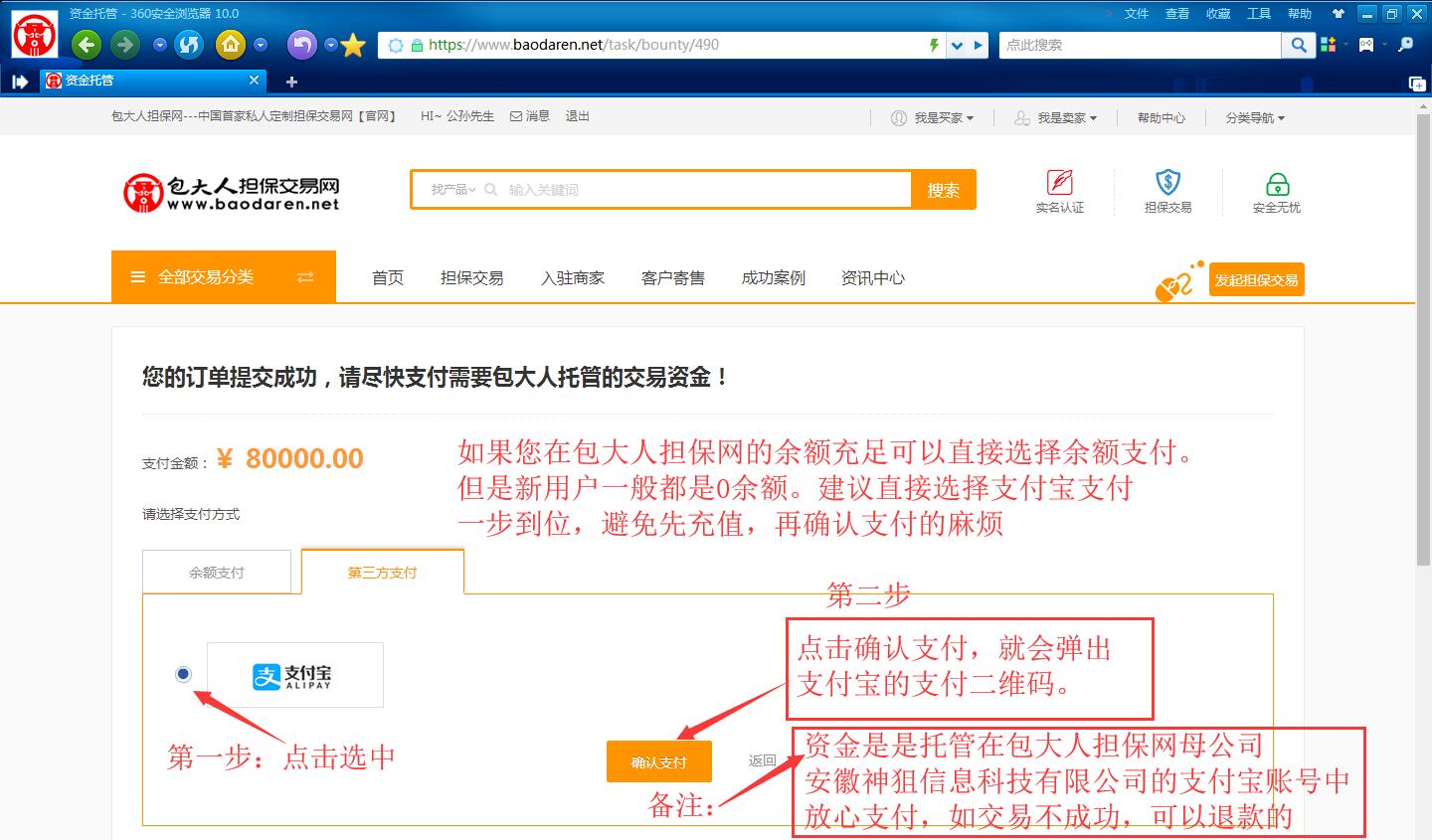Click the favorites star icon

353,46
